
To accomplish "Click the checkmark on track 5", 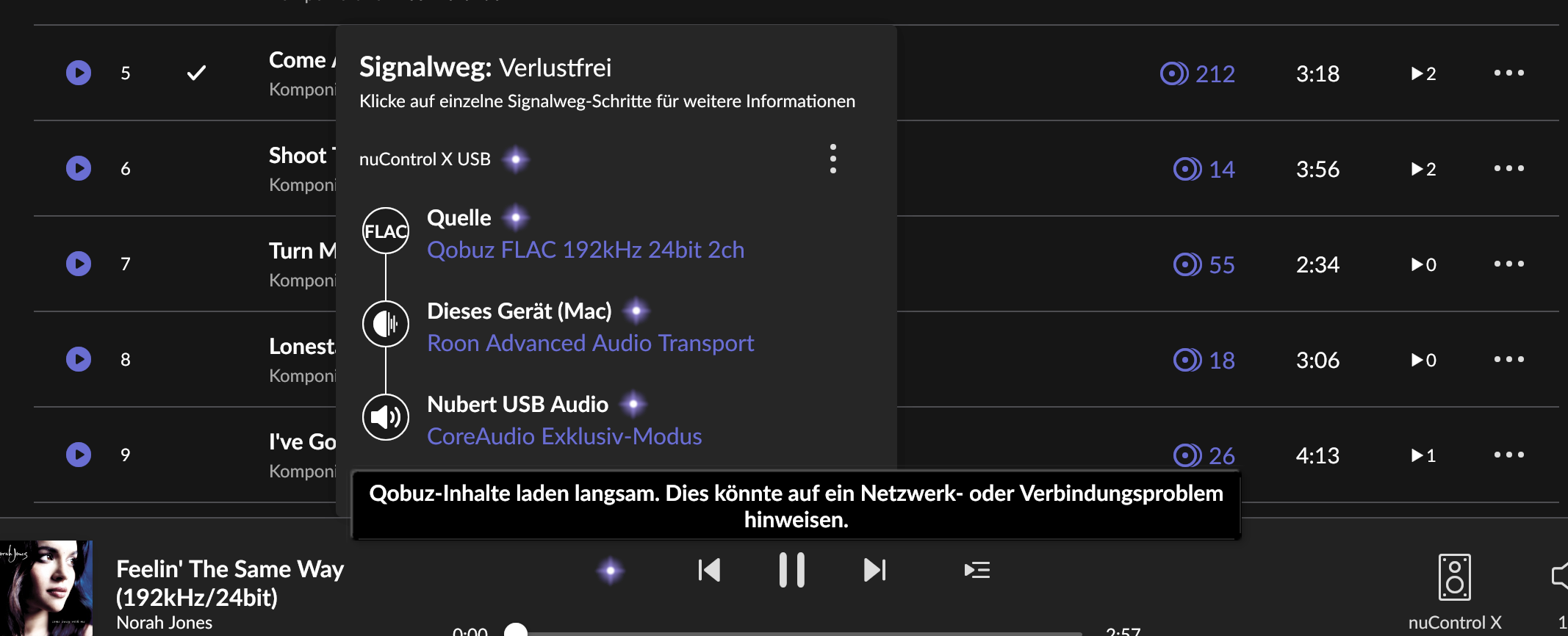I will 196,73.
